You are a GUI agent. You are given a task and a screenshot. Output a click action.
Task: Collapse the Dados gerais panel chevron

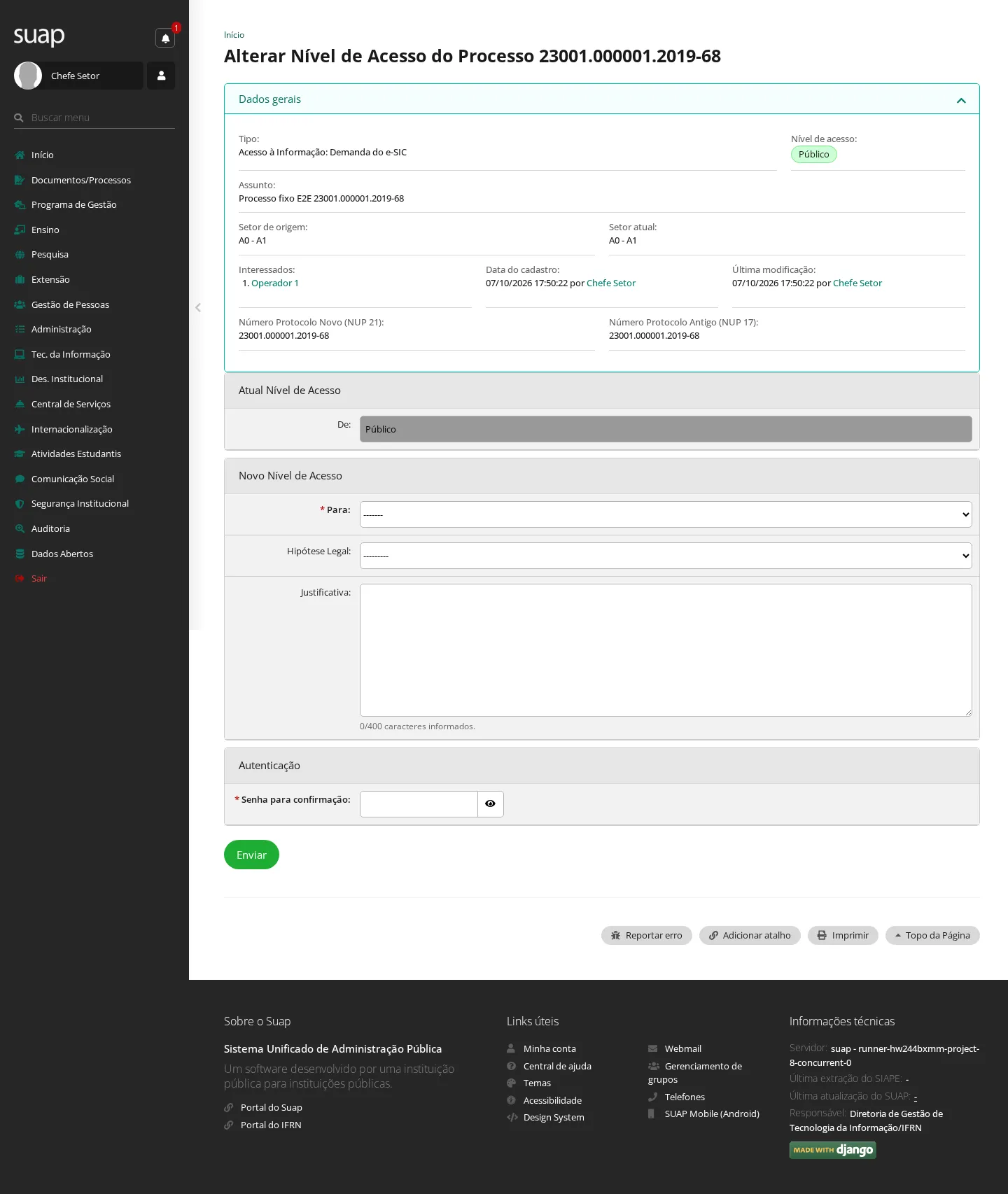point(961,101)
